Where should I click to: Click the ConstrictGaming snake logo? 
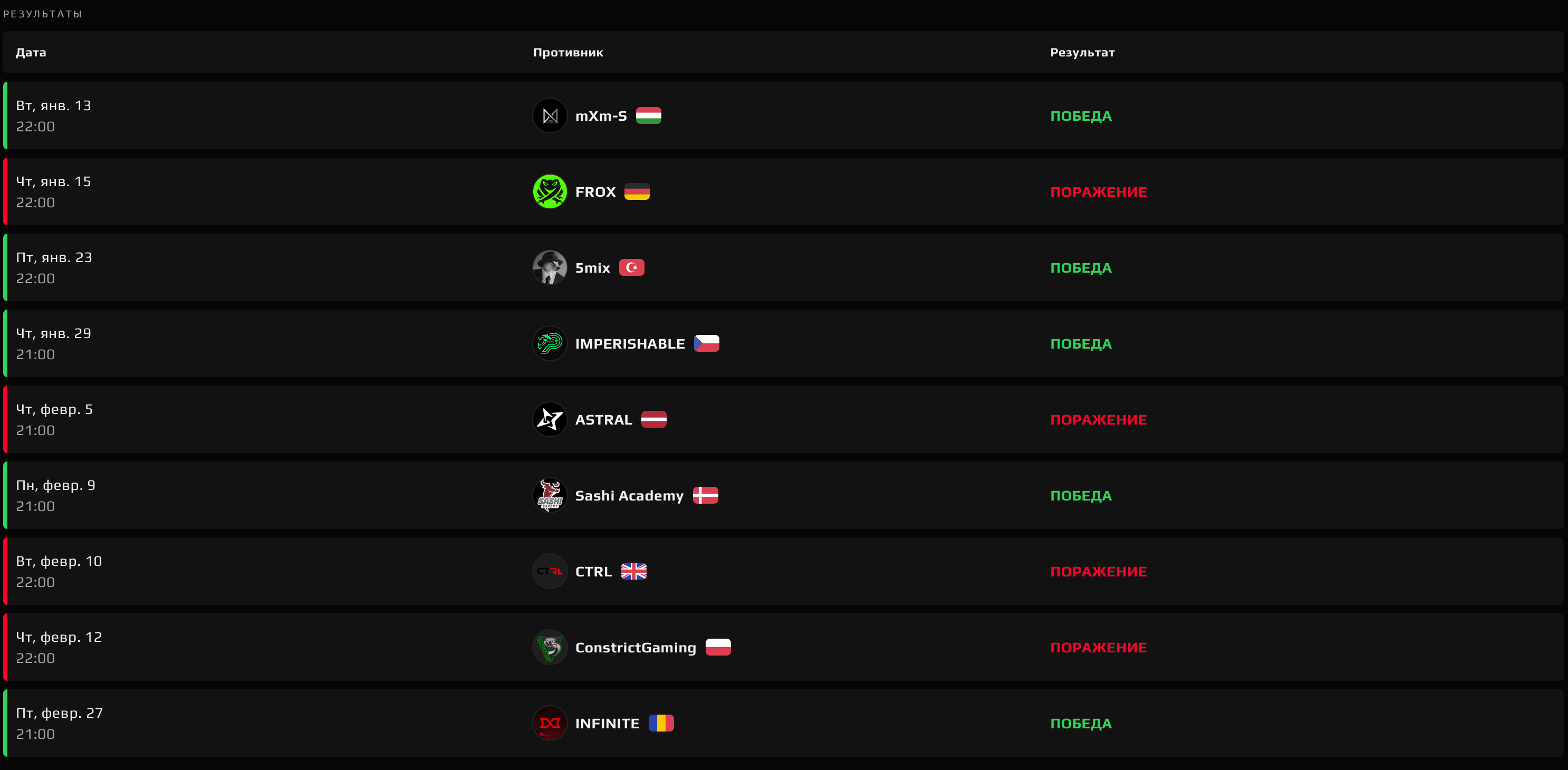[x=550, y=647]
